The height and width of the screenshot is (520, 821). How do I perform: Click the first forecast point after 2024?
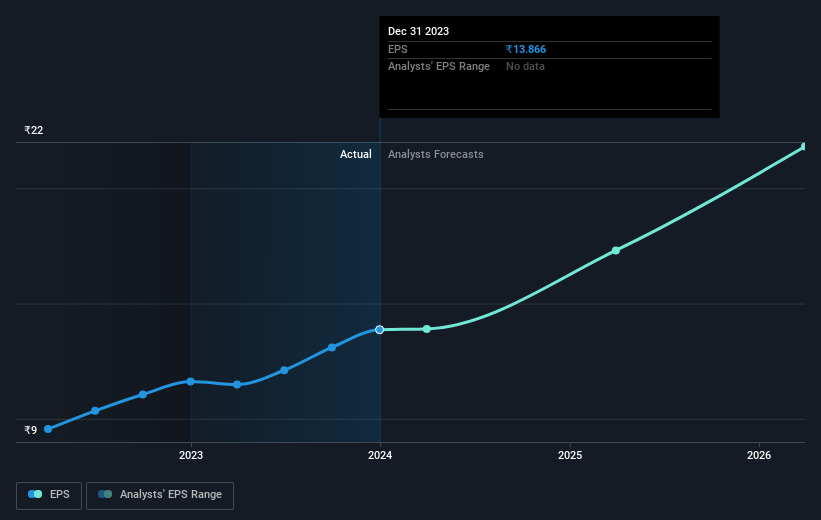point(427,329)
